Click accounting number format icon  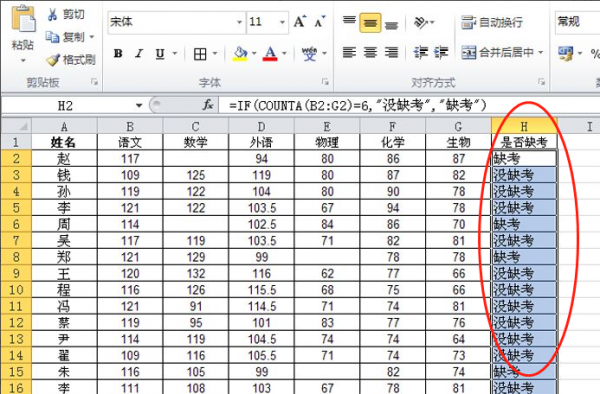pyautogui.click(x=566, y=53)
